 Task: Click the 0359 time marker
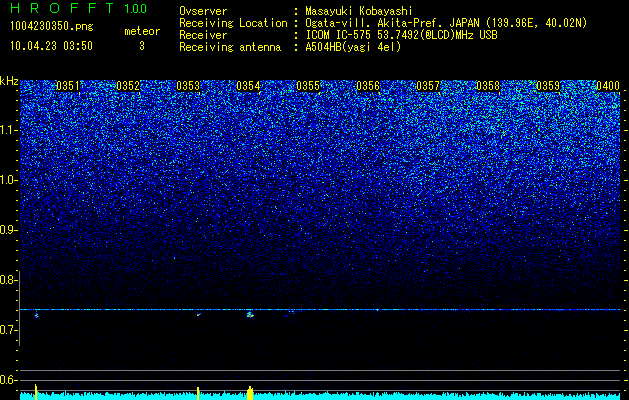(548, 86)
